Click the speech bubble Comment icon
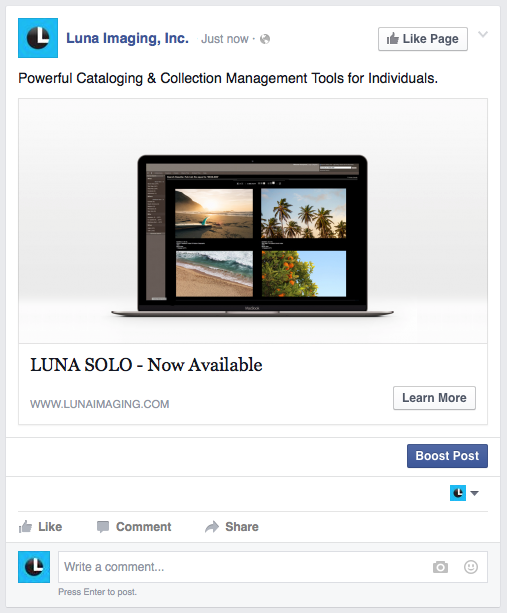Viewport: 507px width, 613px height. tap(103, 527)
